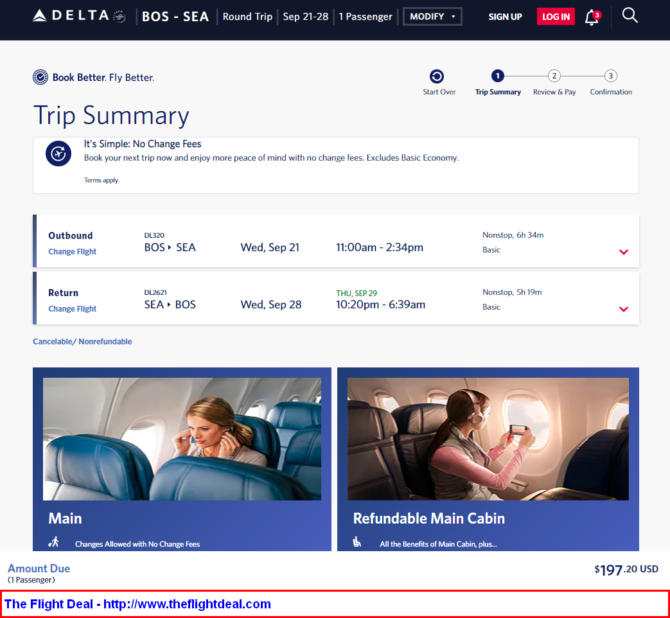The image size is (670, 618).
Task: Expand the Return flight details chevron
Action: (x=623, y=309)
